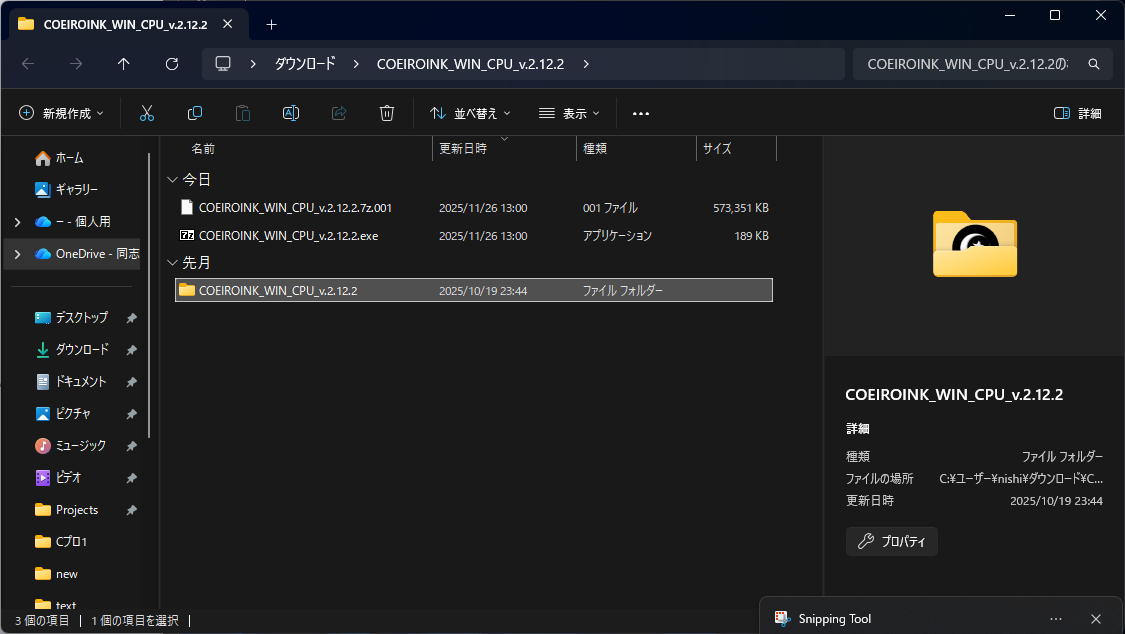1125x634 pixels.
Task: Unpin ピクチャ using its pin icon
Action: 132,414
